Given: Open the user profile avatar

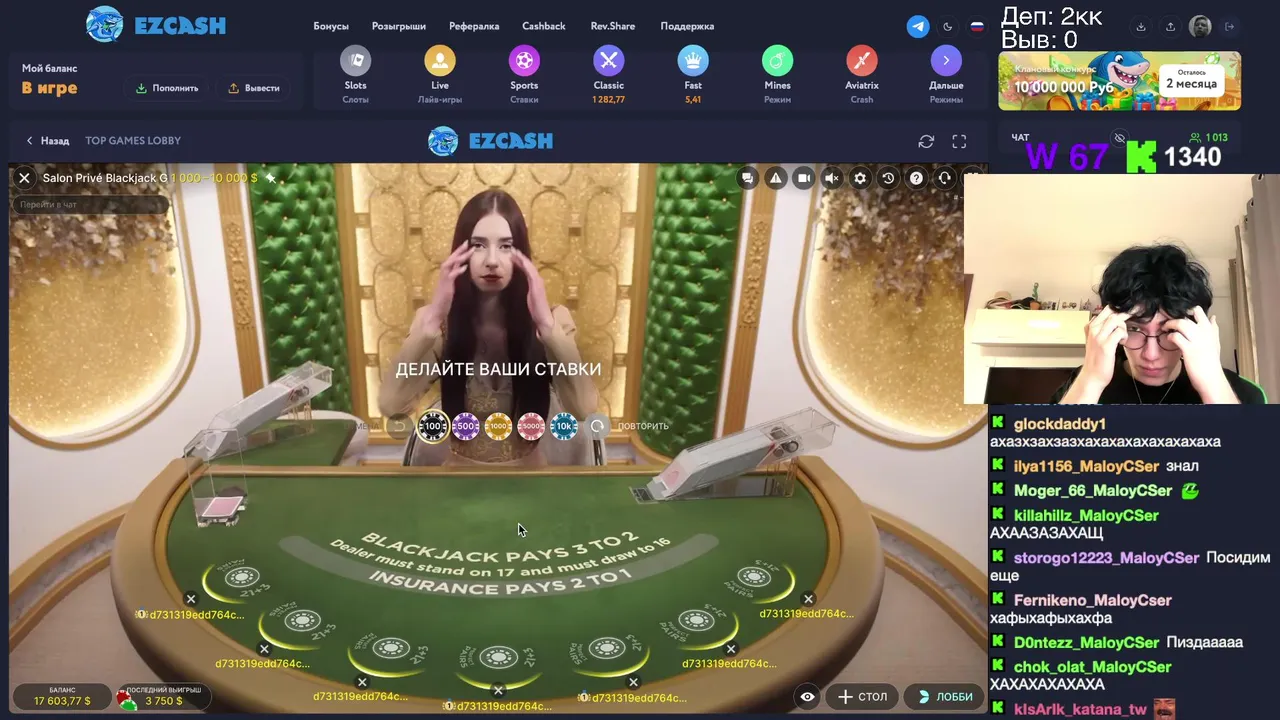Looking at the screenshot, I should click(1200, 27).
